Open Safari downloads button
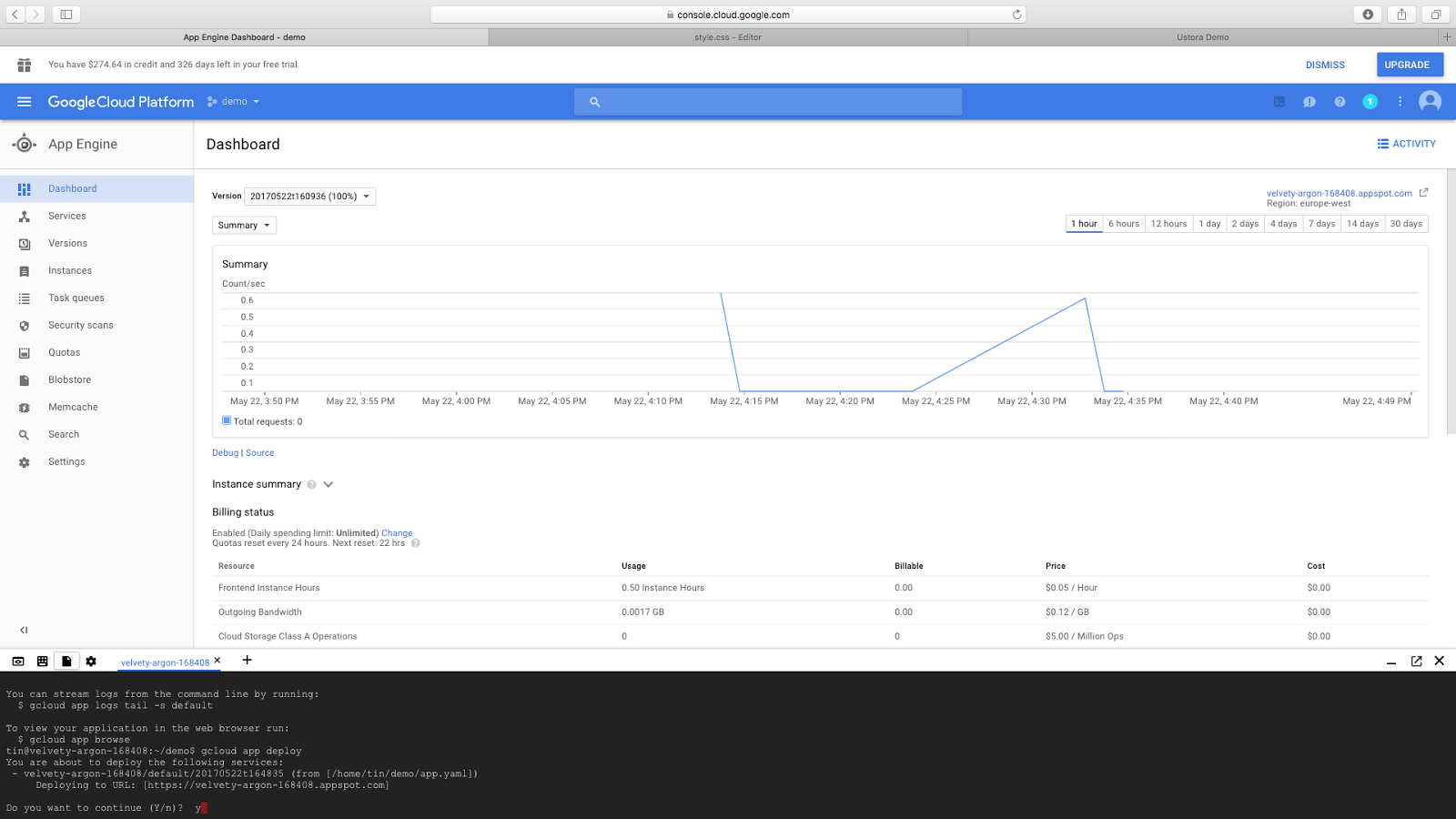 coord(1368,15)
